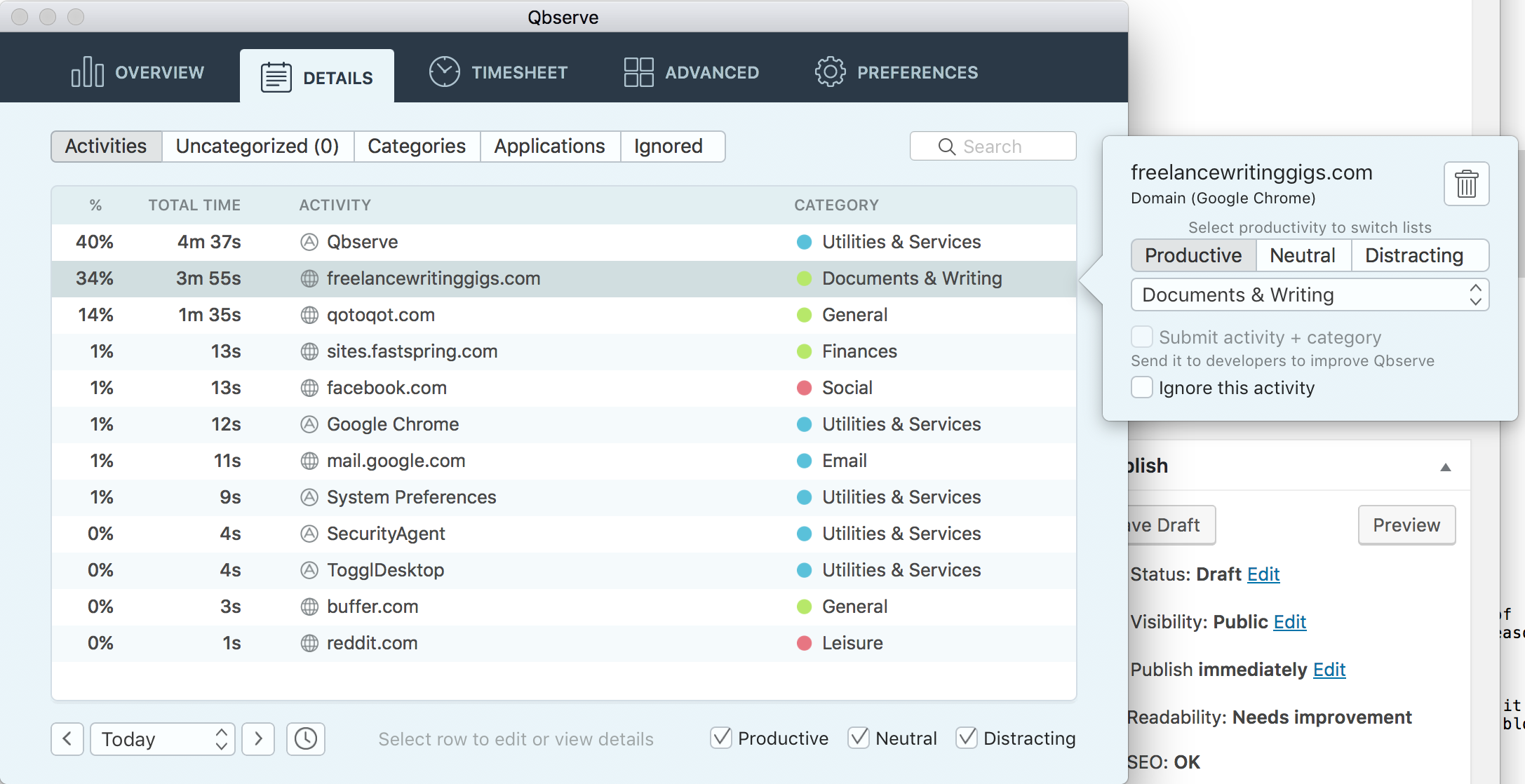The width and height of the screenshot is (1525, 784).
Task: Select the reddit.com row text
Action: coord(372,643)
